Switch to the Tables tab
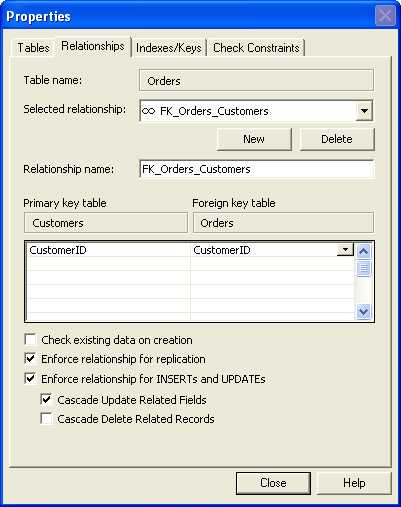The height and width of the screenshot is (507, 401). [x=33, y=48]
